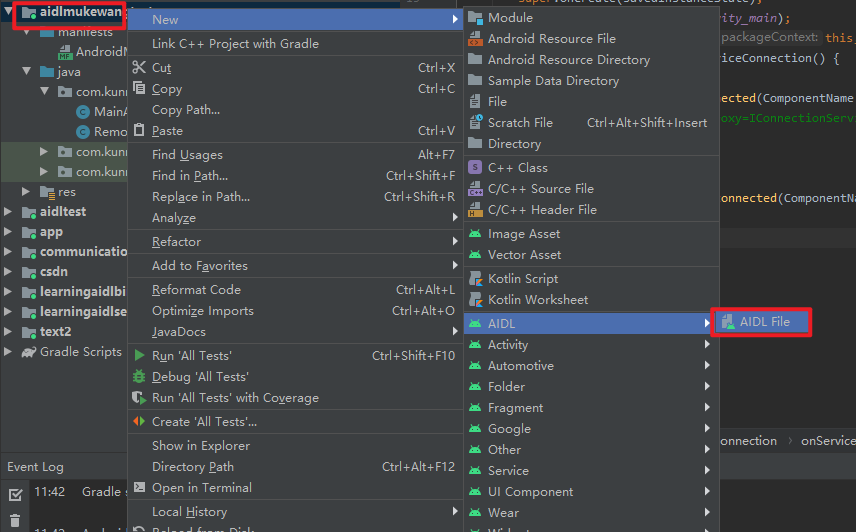Expand the text2 module arrow
This screenshot has width=856, height=532.
click(x=8, y=331)
